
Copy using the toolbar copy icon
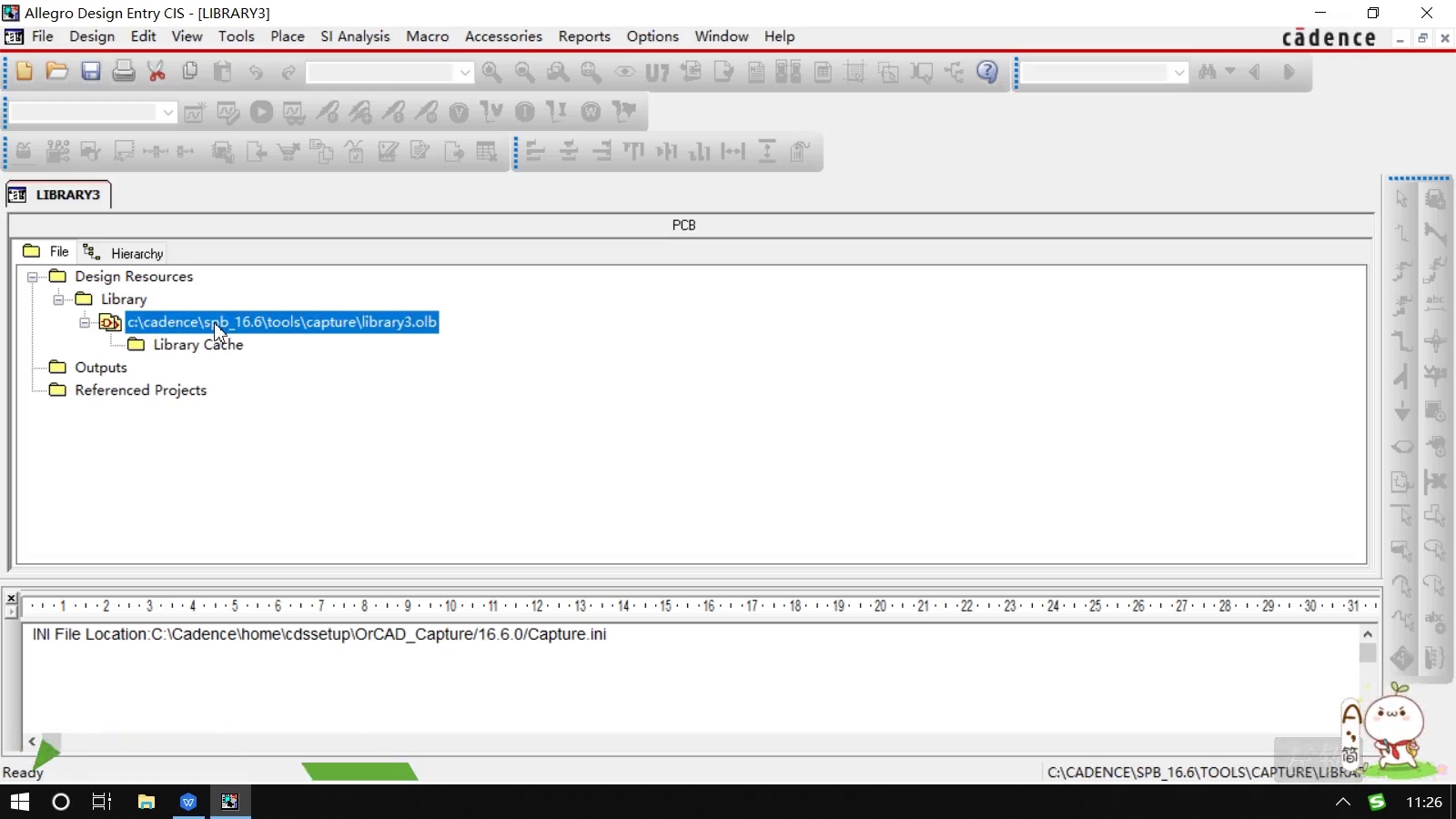coord(190,72)
